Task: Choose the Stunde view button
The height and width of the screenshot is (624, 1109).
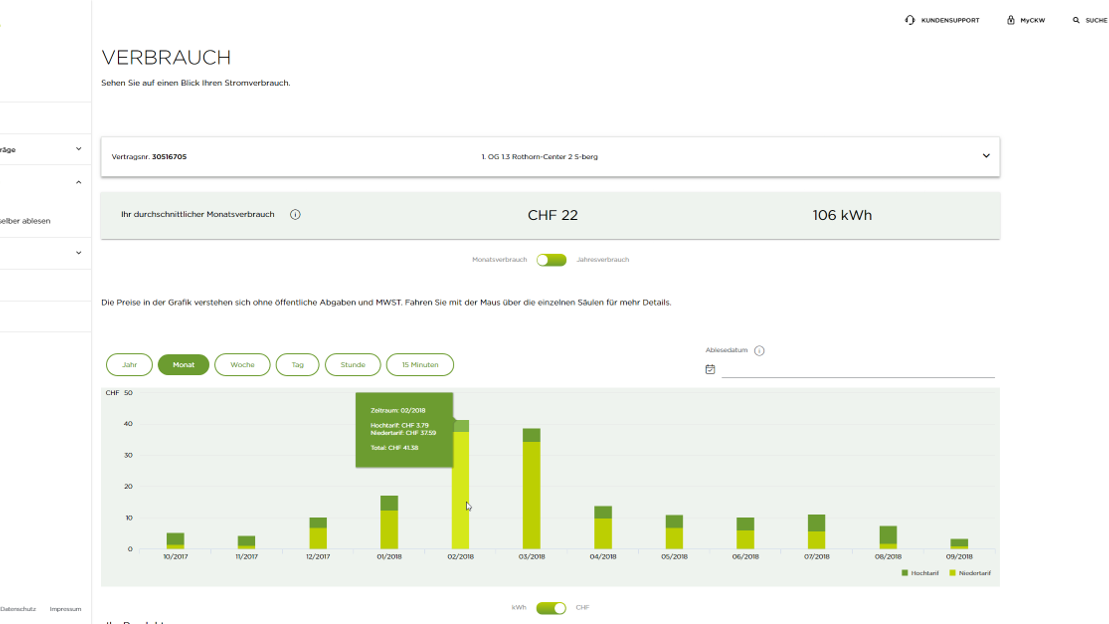Action: point(352,365)
